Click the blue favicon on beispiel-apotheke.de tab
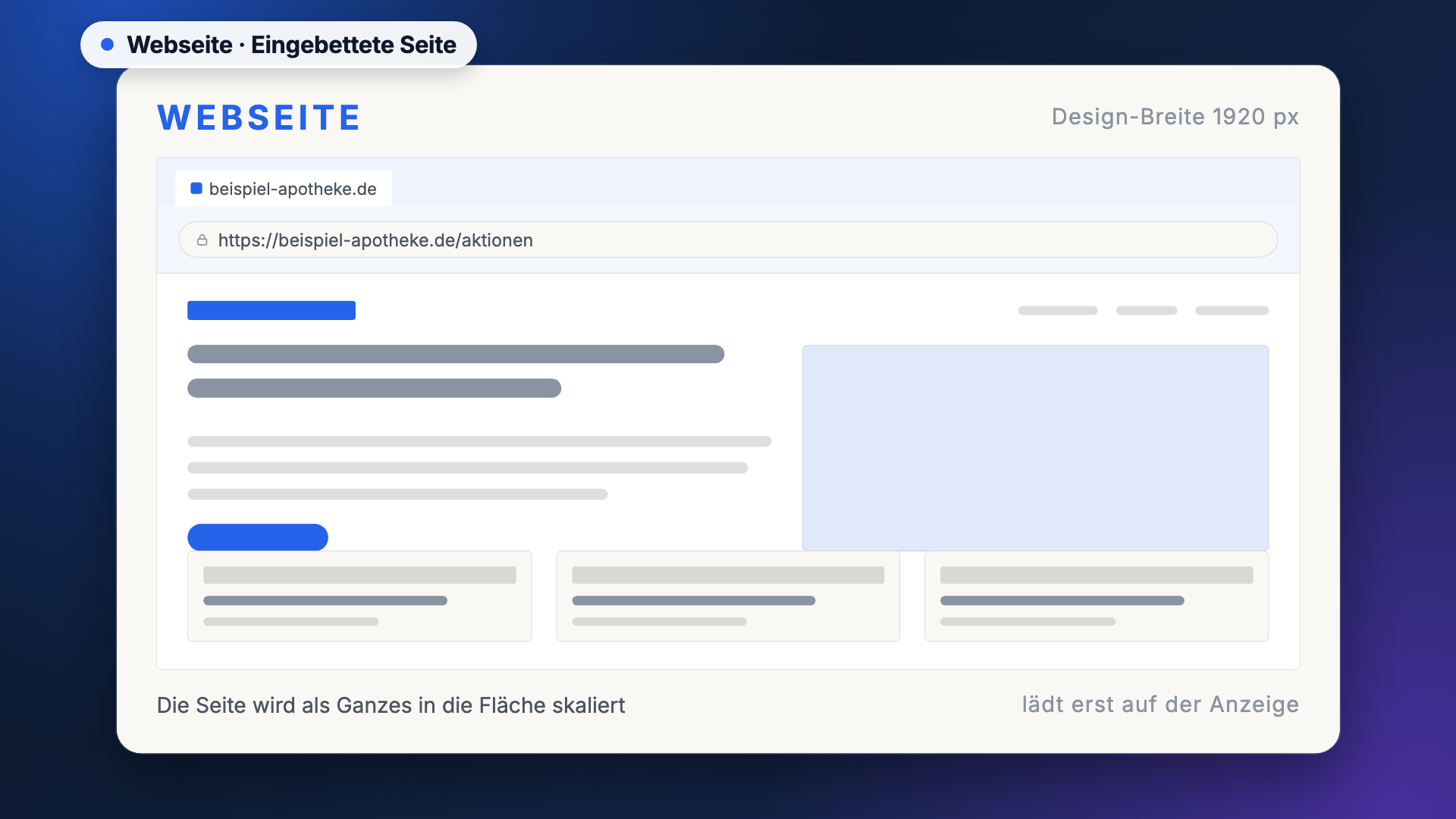 coord(196,188)
